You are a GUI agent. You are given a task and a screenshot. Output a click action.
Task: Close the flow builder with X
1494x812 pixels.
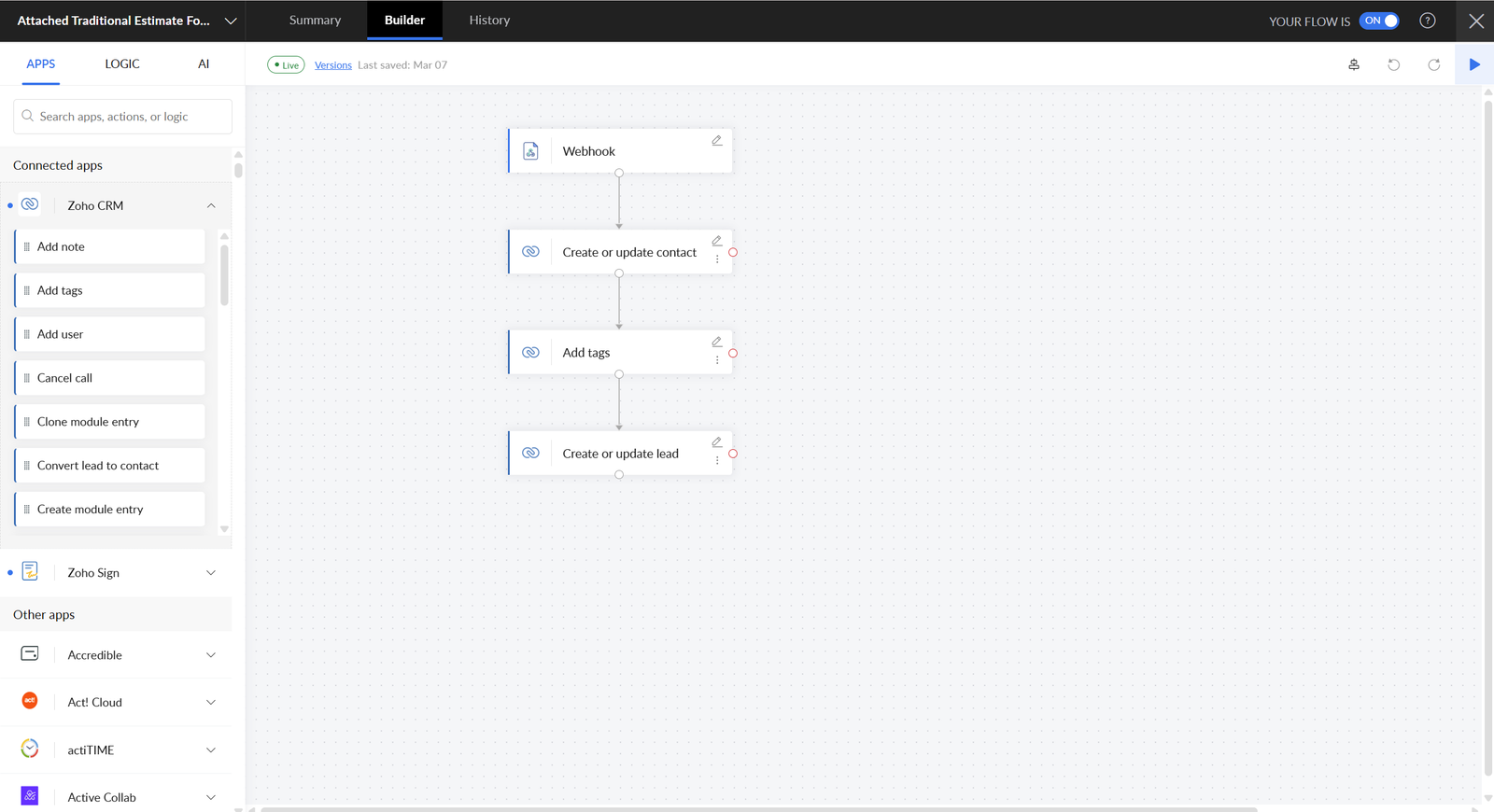tap(1476, 21)
